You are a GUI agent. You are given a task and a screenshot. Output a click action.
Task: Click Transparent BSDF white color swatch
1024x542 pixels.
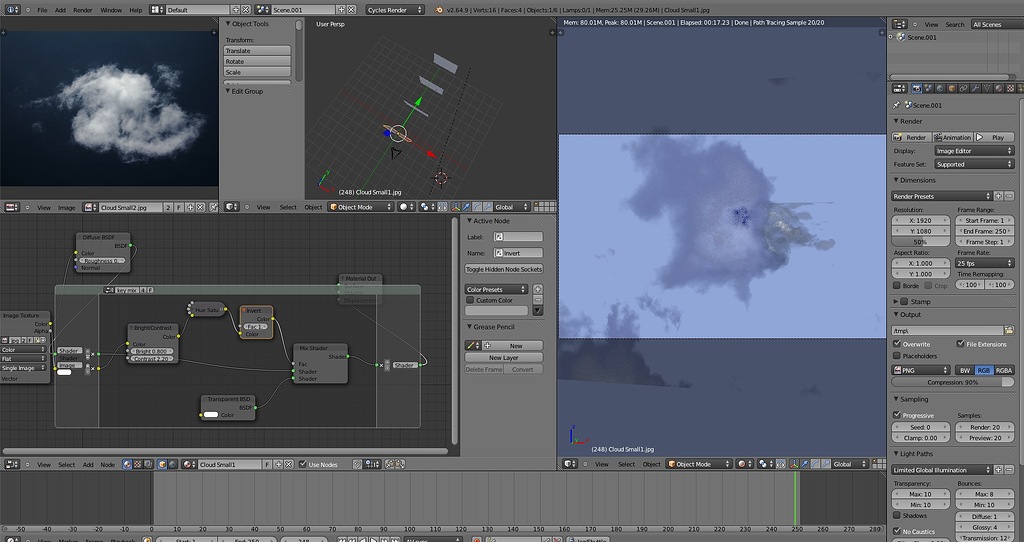pos(211,415)
